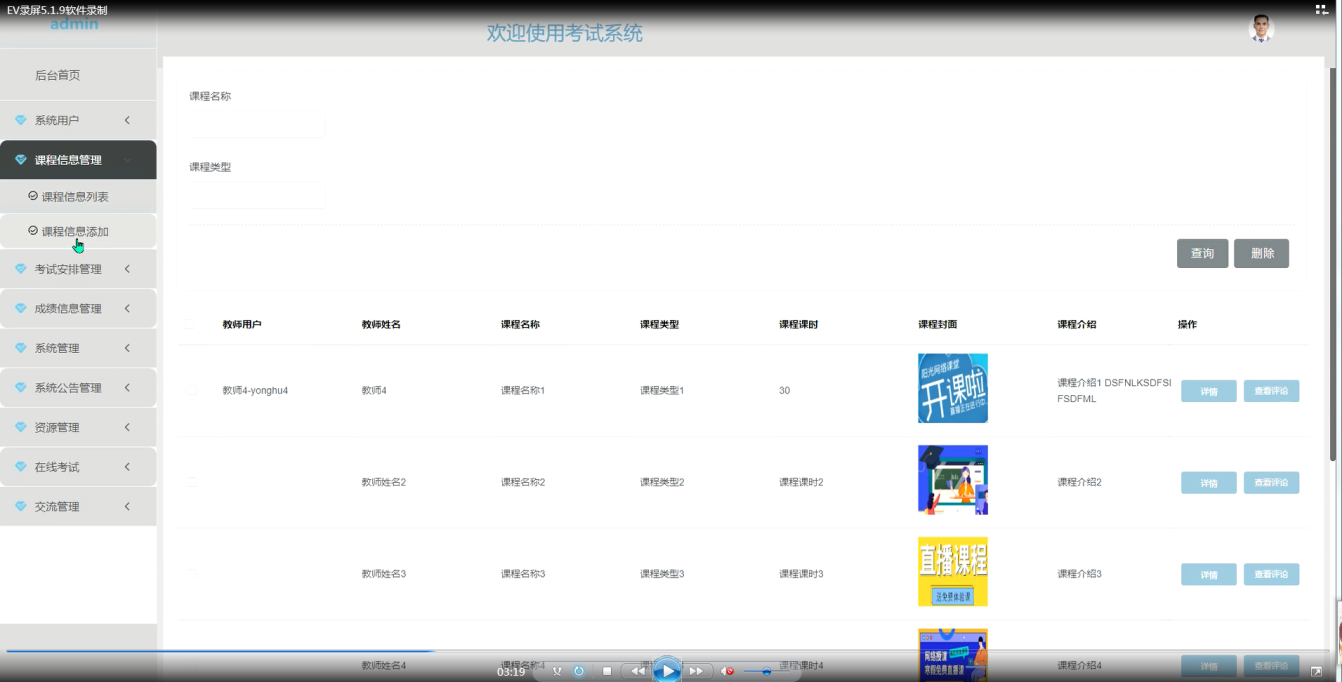The width and height of the screenshot is (1342, 682).
Task: Open 详情 for 课程名称3 row
Action: point(1208,575)
